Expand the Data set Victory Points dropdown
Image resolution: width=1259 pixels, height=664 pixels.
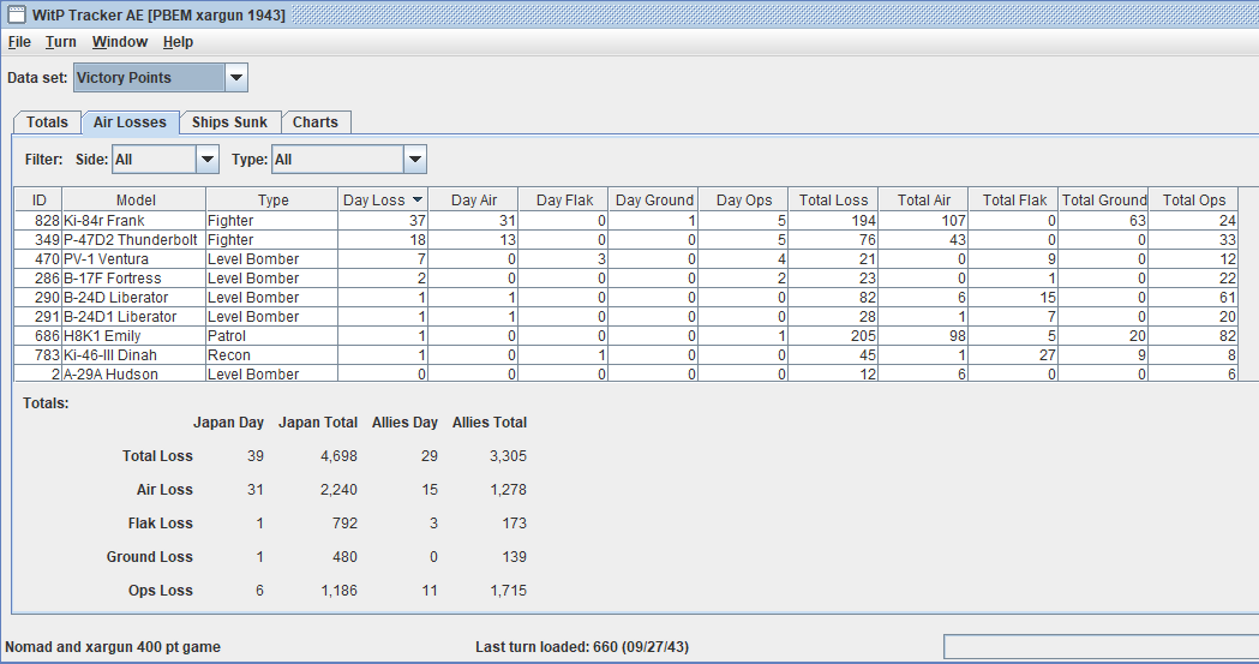[236, 78]
